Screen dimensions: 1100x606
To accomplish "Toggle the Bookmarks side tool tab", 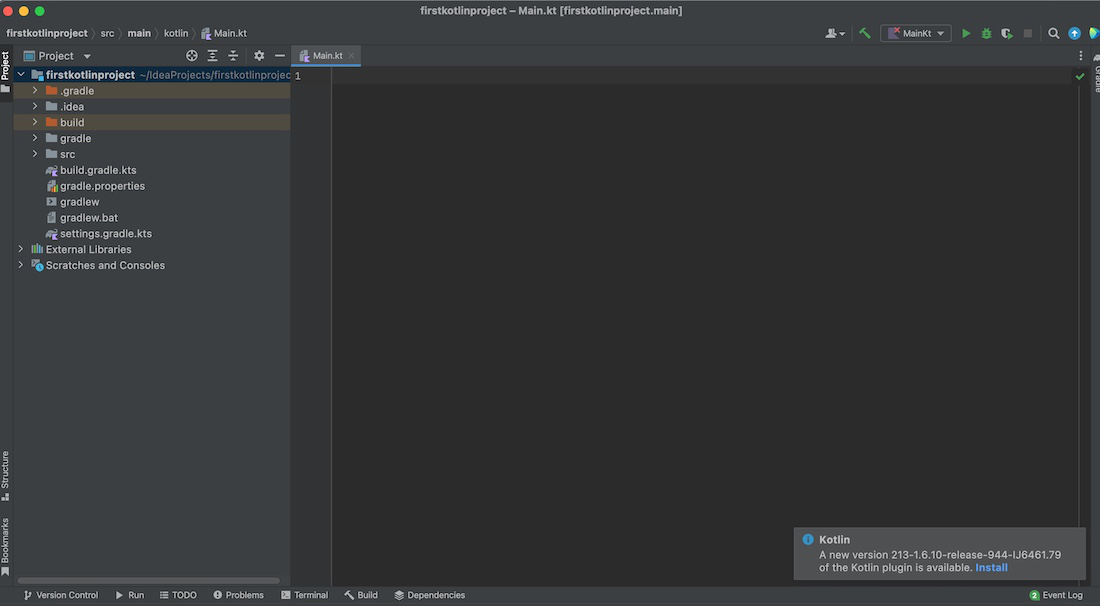I will (x=6, y=546).
